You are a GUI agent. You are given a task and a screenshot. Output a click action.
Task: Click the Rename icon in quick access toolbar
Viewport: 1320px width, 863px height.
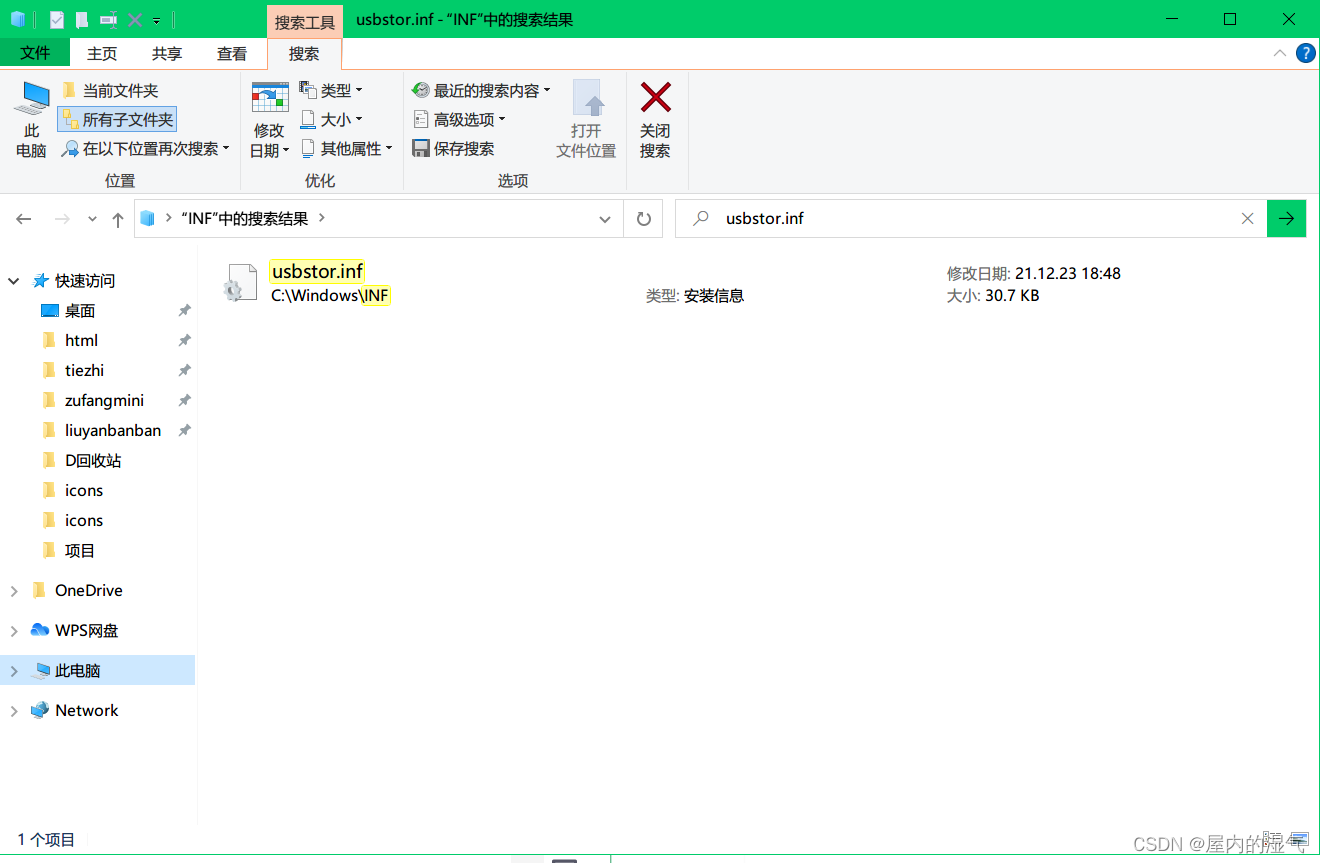109,19
